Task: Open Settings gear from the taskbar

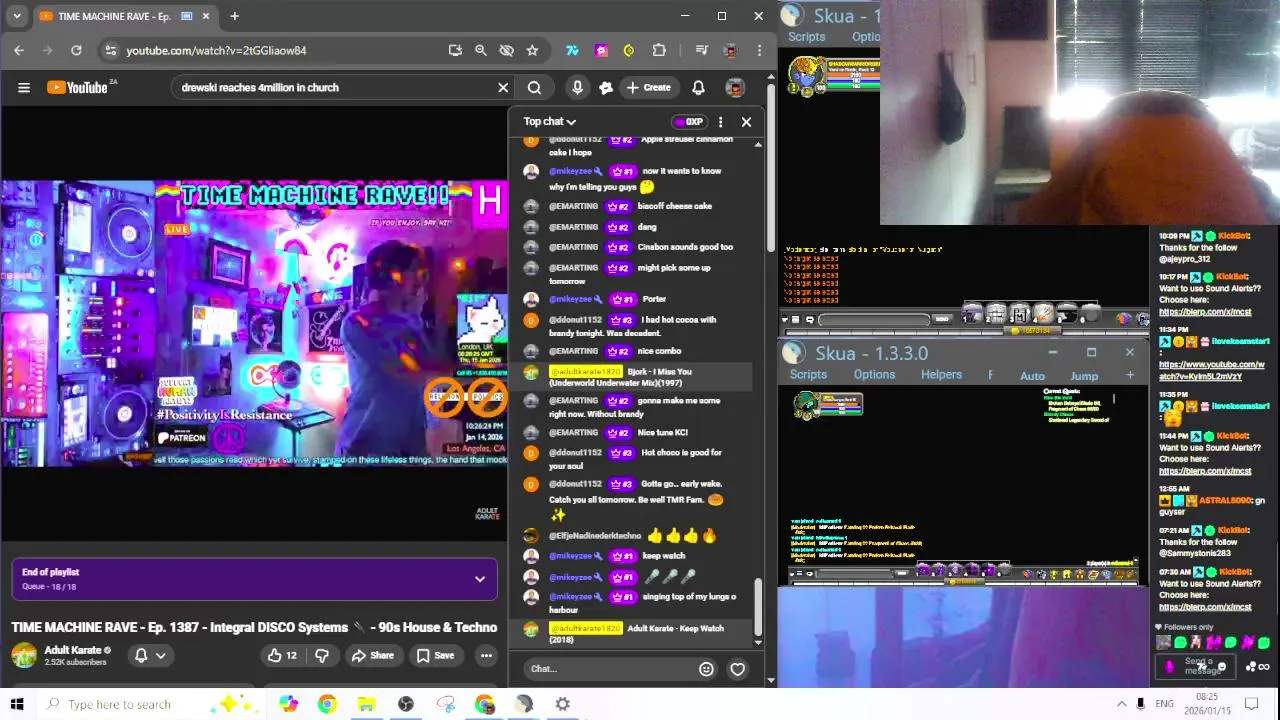Action: tap(563, 704)
